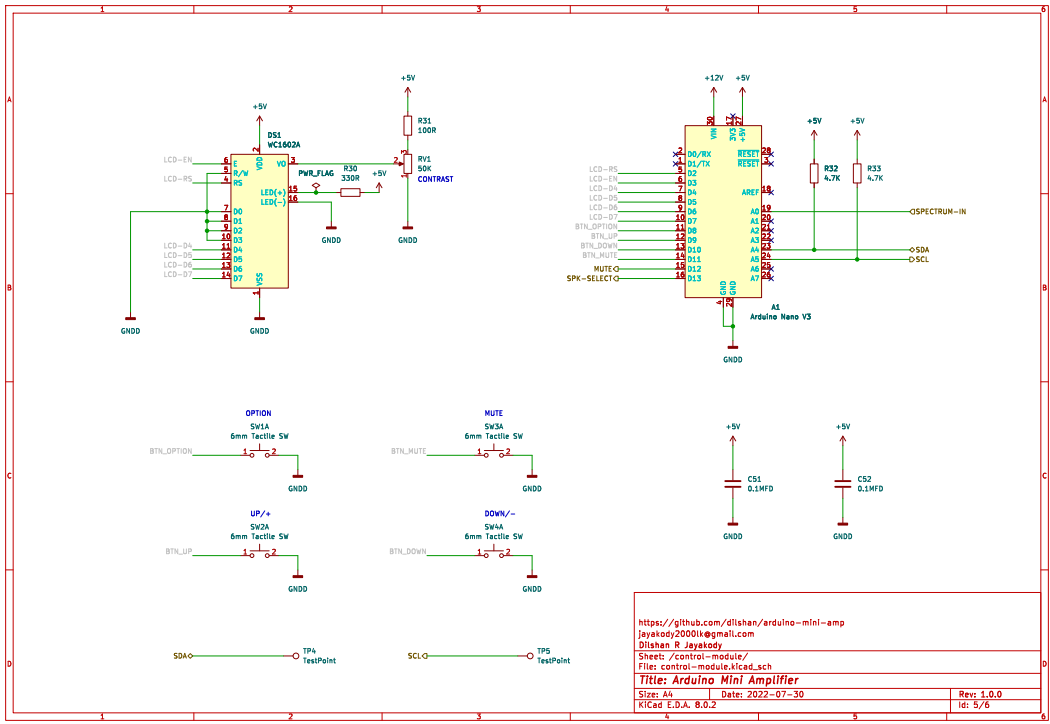1050x724 pixels.
Task: Click the SW1A OPTION switch symbol
Action: [x=259, y=453]
